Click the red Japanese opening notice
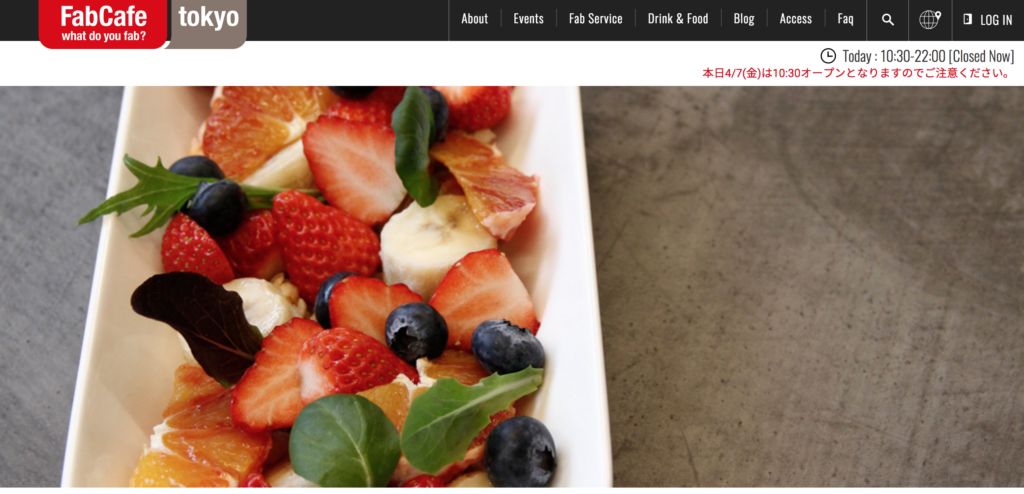 857,73
